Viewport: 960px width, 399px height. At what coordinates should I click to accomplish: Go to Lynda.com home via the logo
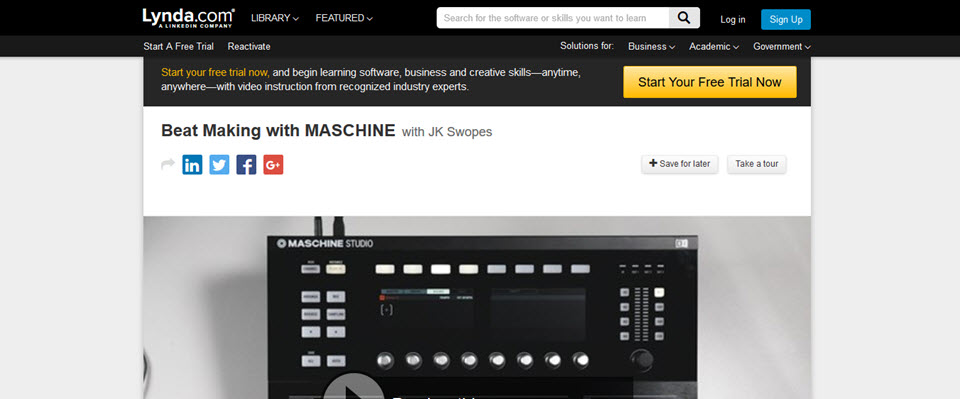188,18
